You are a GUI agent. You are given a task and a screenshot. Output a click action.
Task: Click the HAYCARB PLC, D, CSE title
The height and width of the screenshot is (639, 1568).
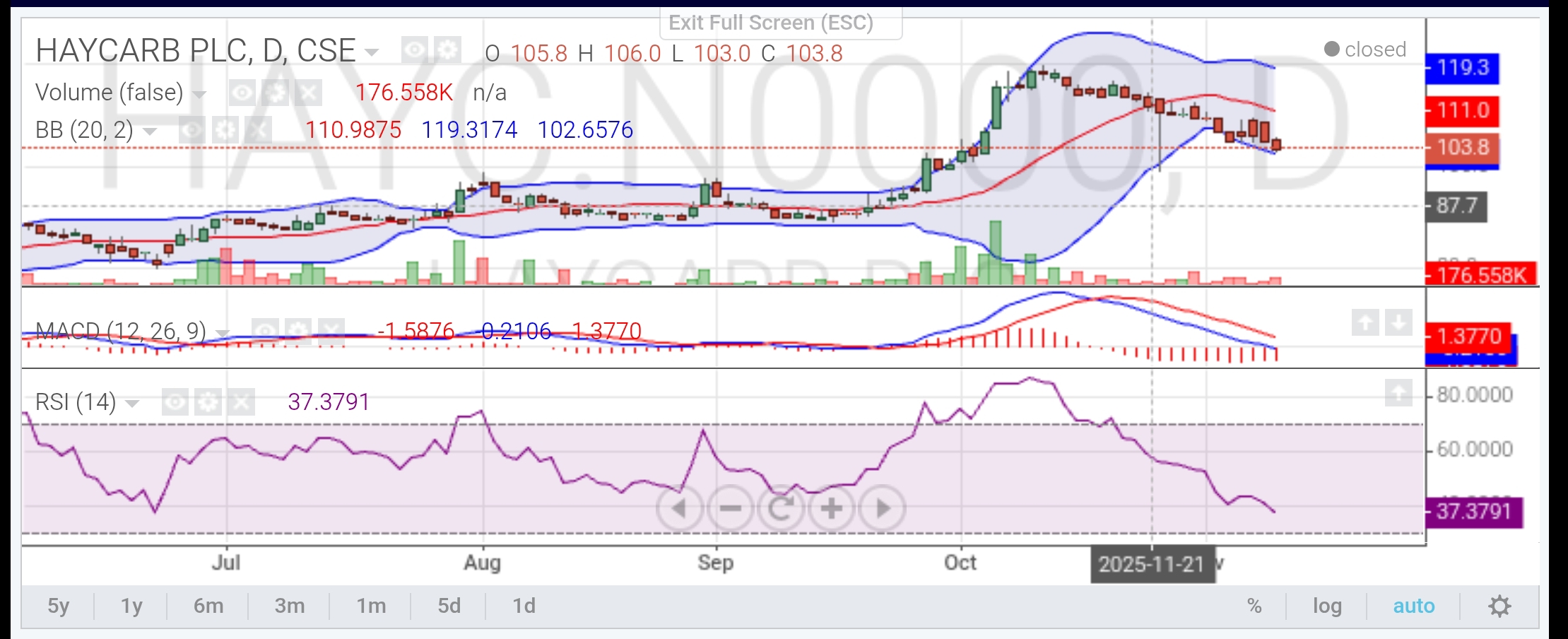click(196, 51)
